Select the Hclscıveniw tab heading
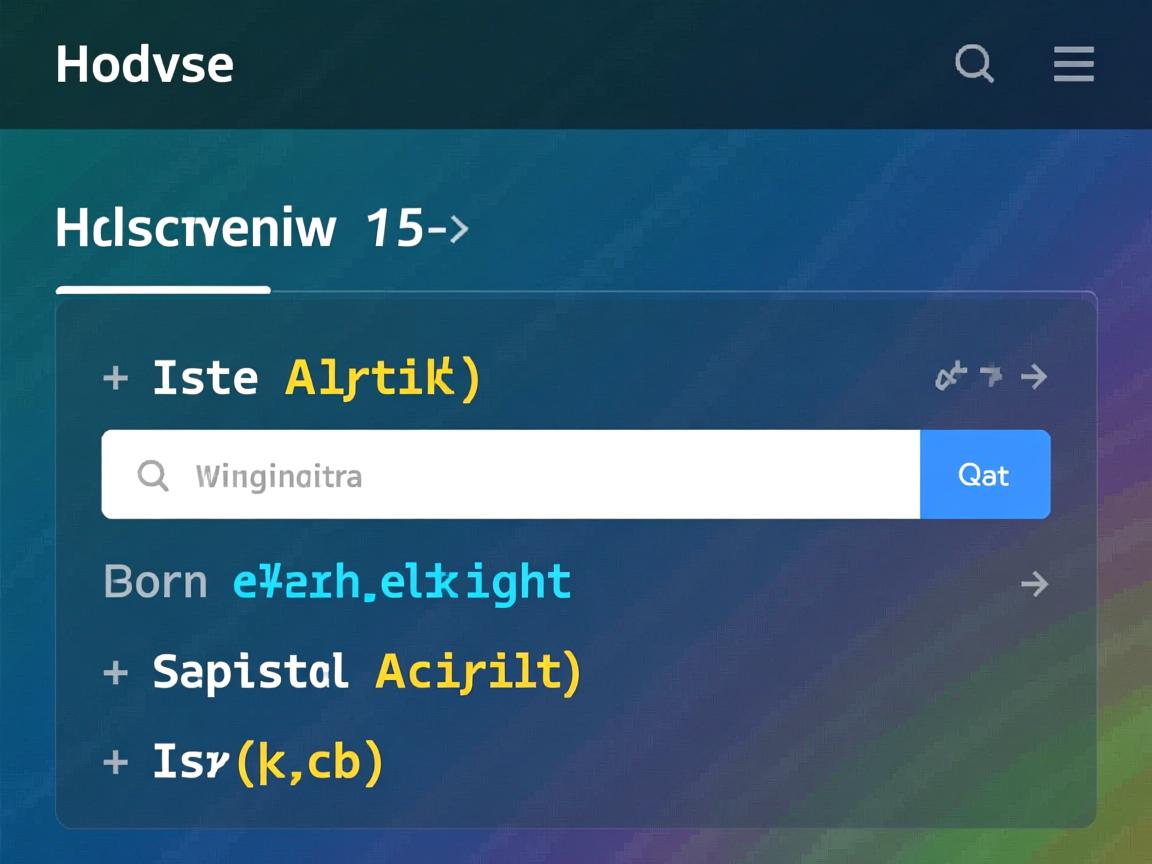 point(196,227)
